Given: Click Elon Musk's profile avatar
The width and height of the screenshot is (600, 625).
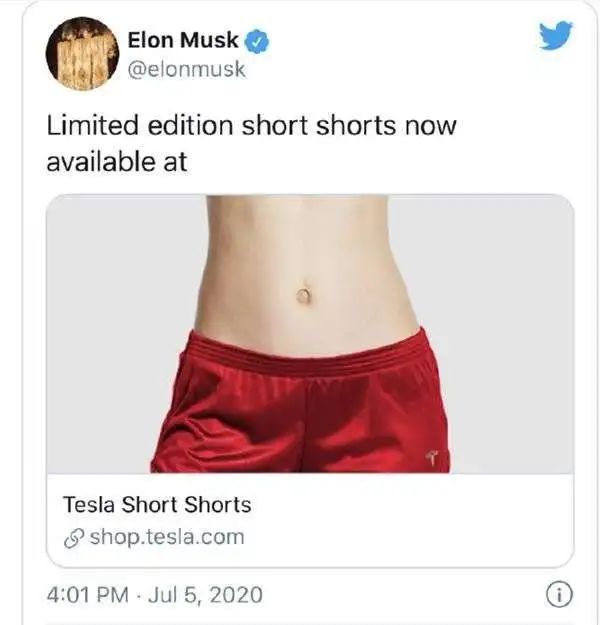Looking at the screenshot, I should [x=82, y=53].
